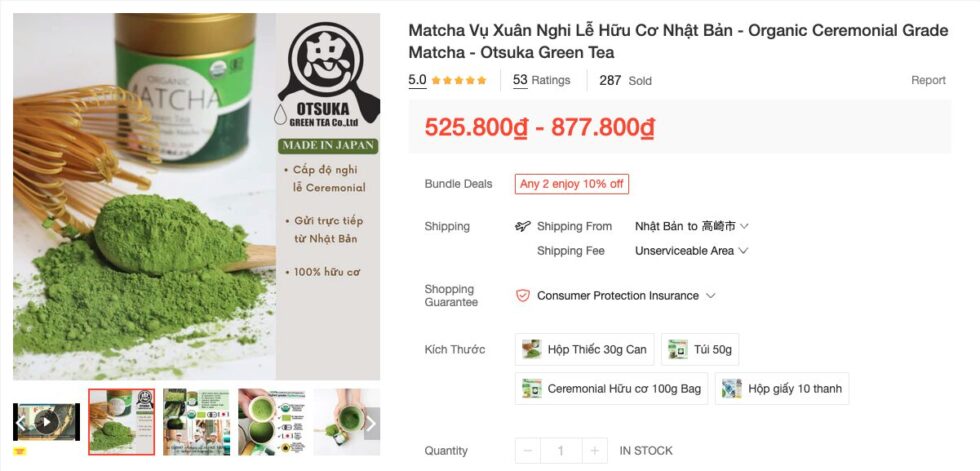The width and height of the screenshot is (980, 471).
Task: Select Hộp Thiếc 30g Can option
Action: pos(584,349)
